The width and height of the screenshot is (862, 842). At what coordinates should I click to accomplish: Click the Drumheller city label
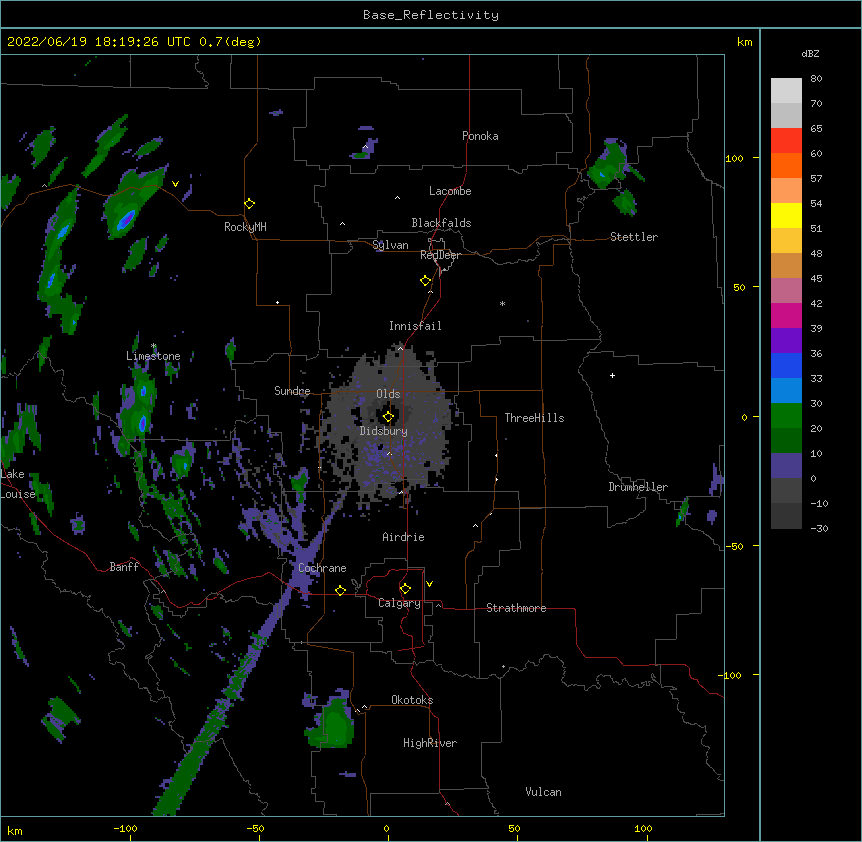point(638,487)
